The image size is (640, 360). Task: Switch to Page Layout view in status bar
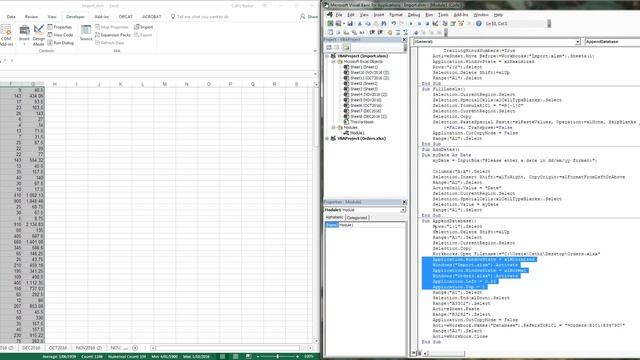click(x=236, y=356)
